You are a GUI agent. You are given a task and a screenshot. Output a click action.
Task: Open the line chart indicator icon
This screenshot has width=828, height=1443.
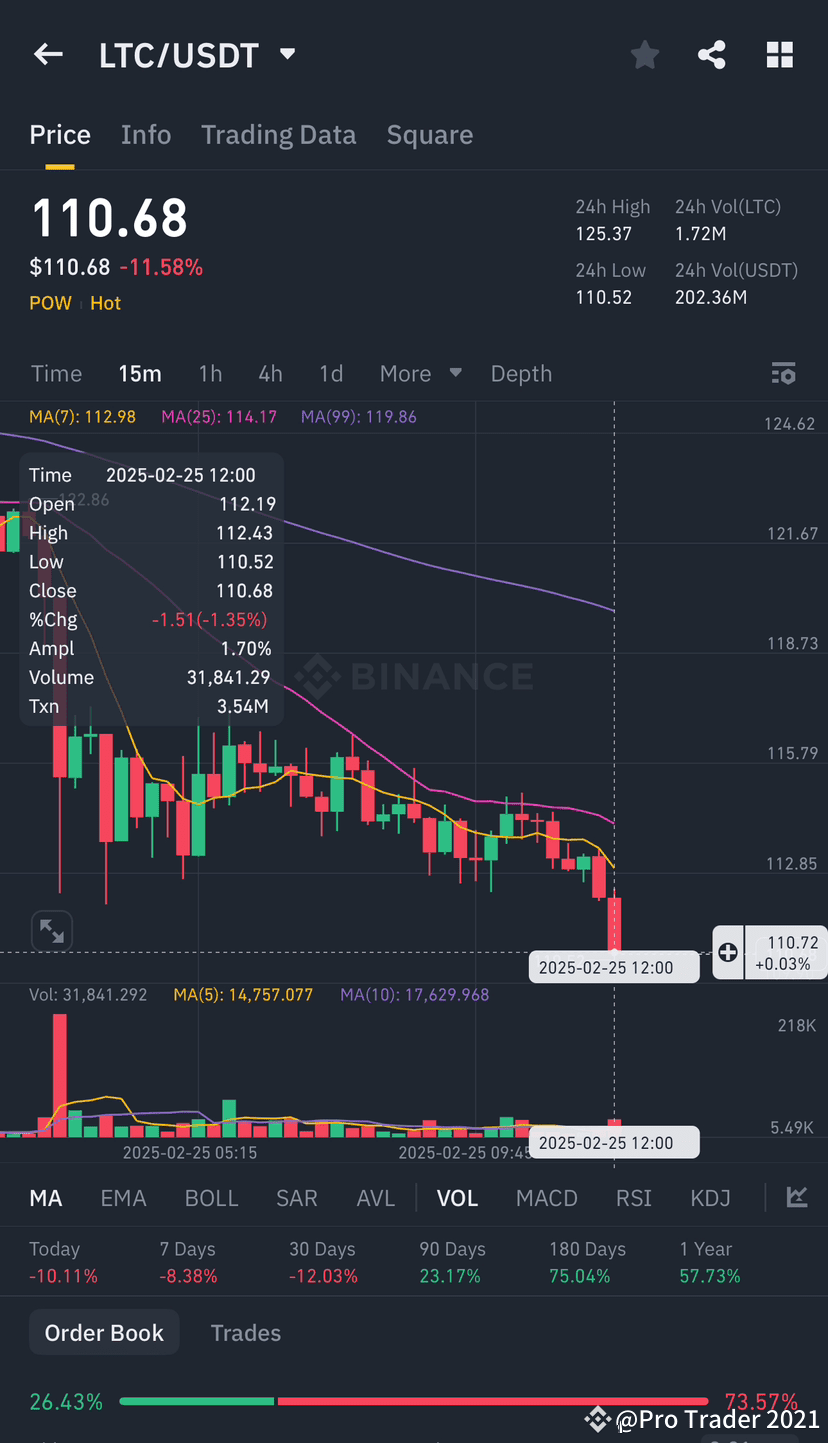tap(797, 1197)
